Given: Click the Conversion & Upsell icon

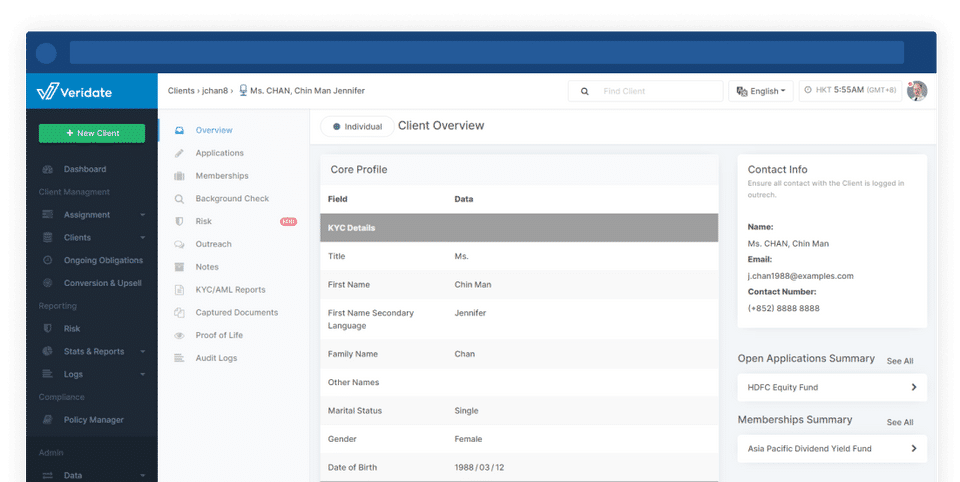Looking at the screenshot, I should [x=47, y=282].
